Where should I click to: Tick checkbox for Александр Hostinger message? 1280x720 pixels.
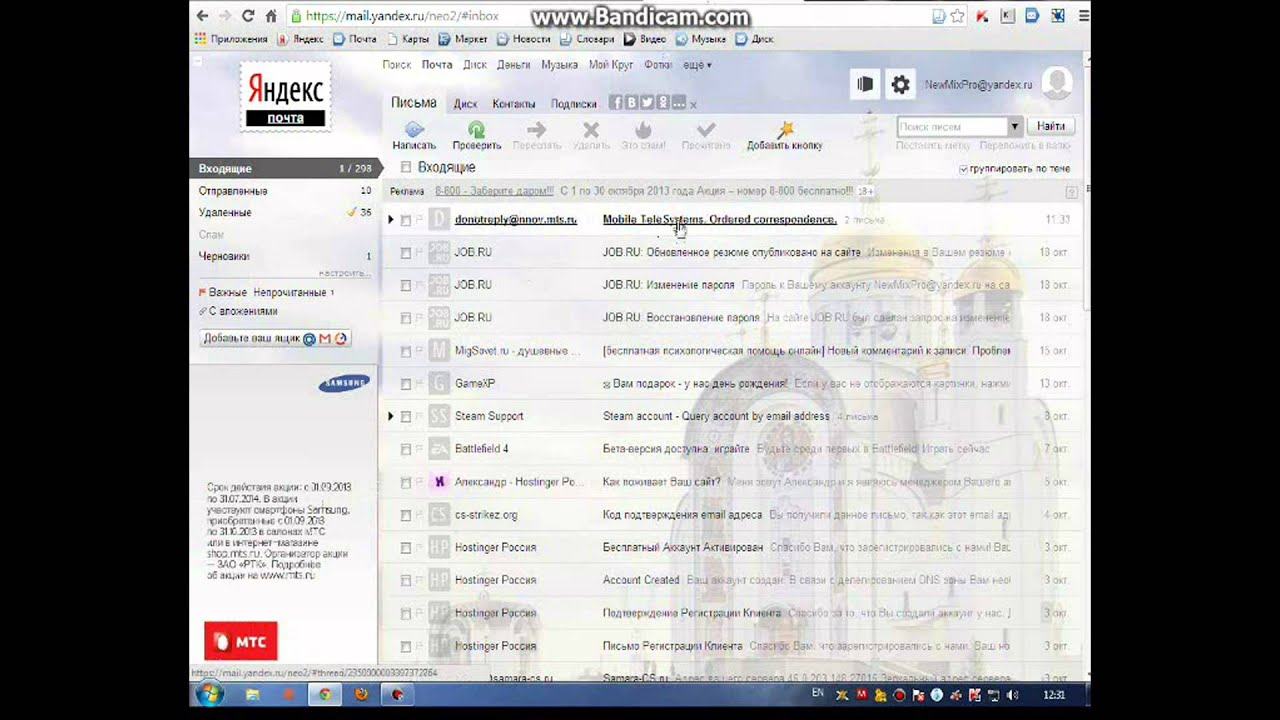point(406,482)
